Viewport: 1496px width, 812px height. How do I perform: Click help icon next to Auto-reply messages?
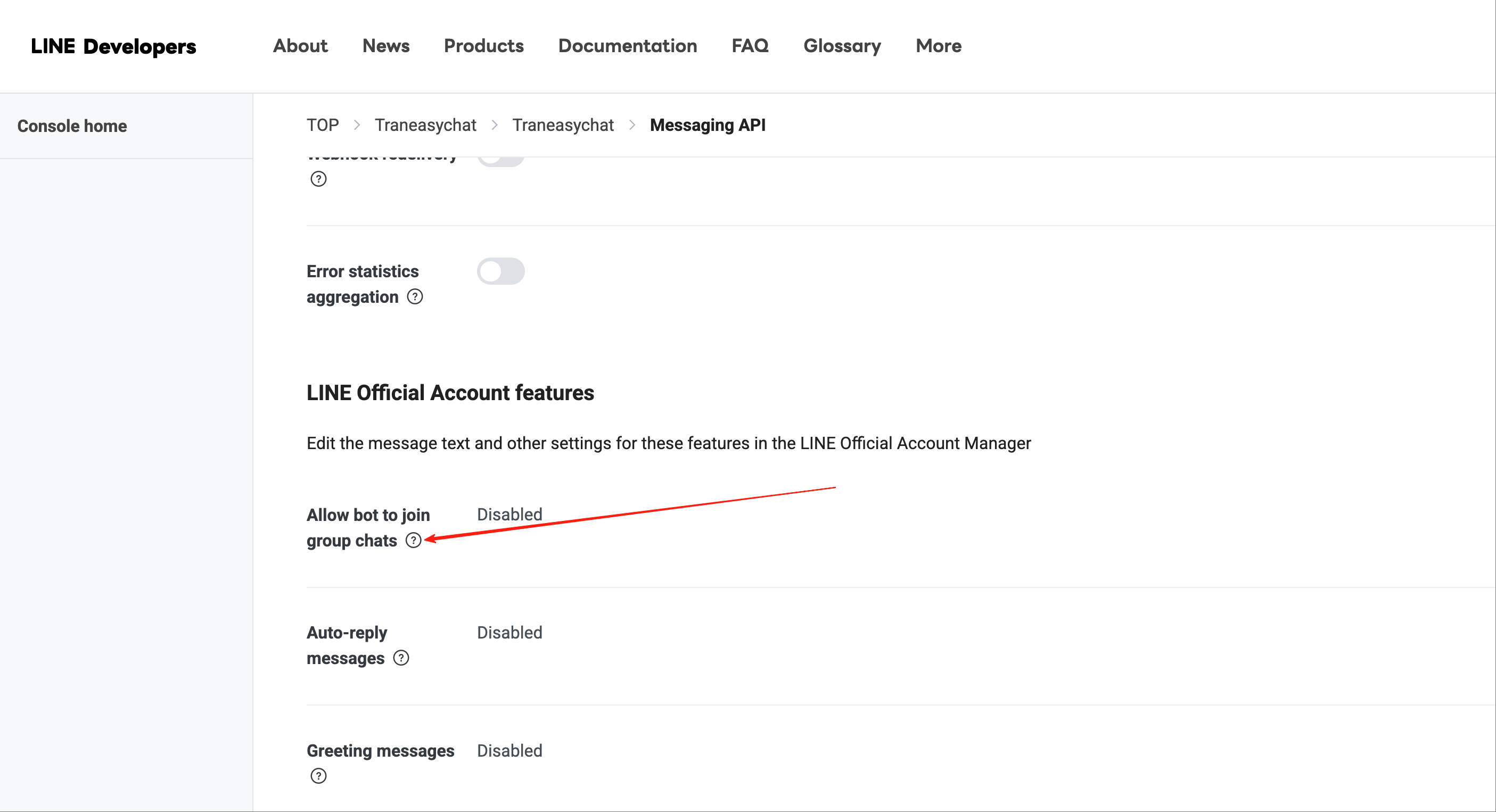tap(401, 658)
